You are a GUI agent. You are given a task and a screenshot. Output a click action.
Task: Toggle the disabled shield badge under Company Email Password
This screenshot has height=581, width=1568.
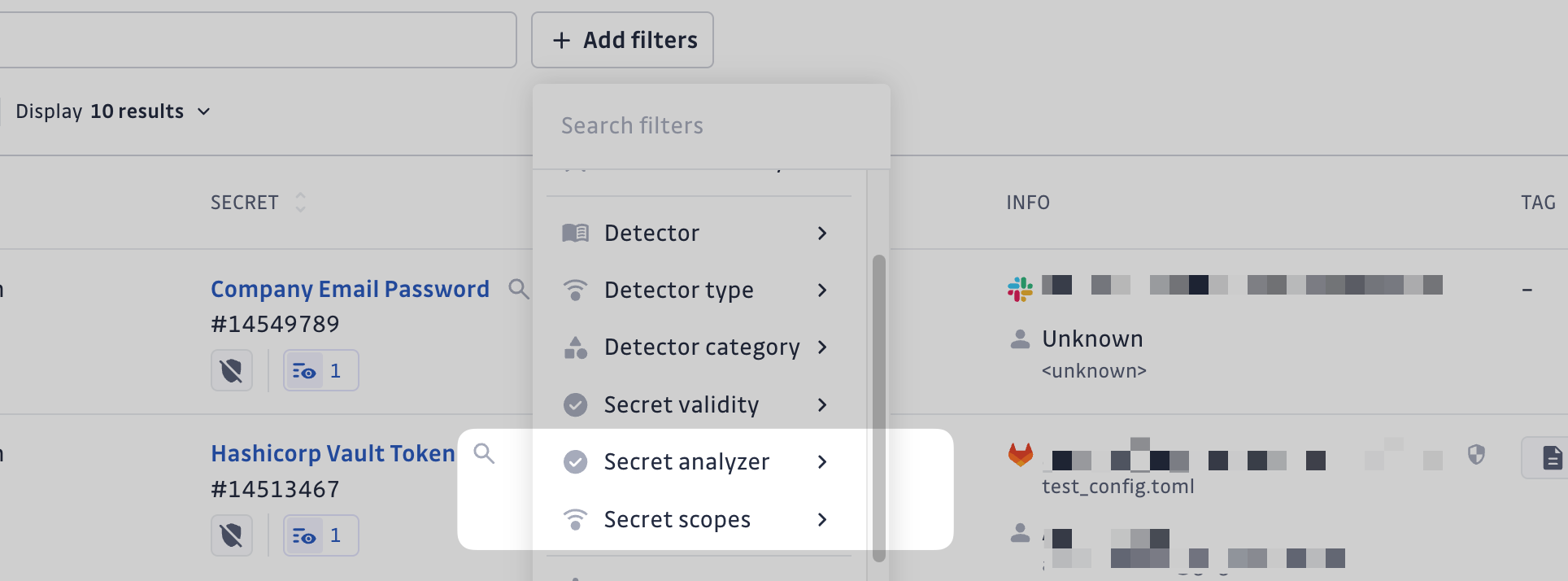(231, 369)
